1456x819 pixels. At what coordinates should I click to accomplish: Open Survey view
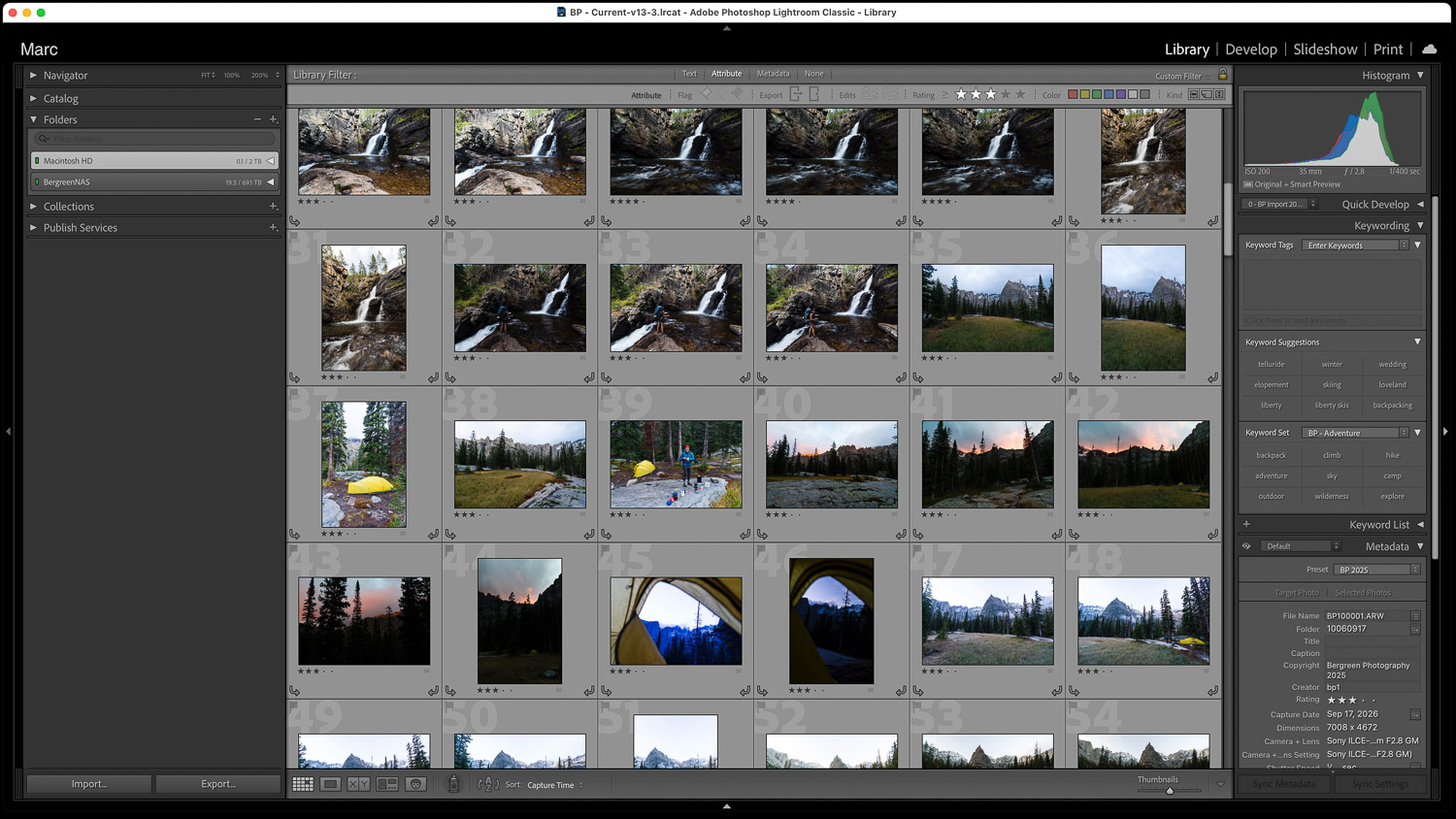click(x=387, y=784)
